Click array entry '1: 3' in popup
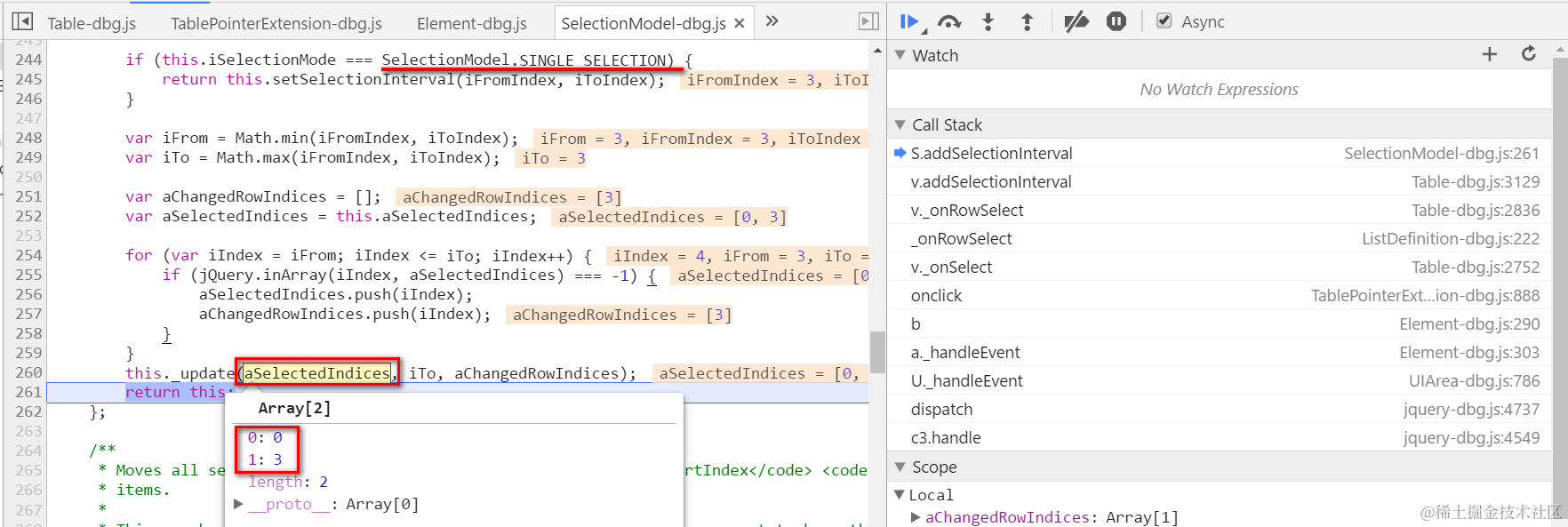The width and height of the screenshot is (1568, 527). pos(265,459)
